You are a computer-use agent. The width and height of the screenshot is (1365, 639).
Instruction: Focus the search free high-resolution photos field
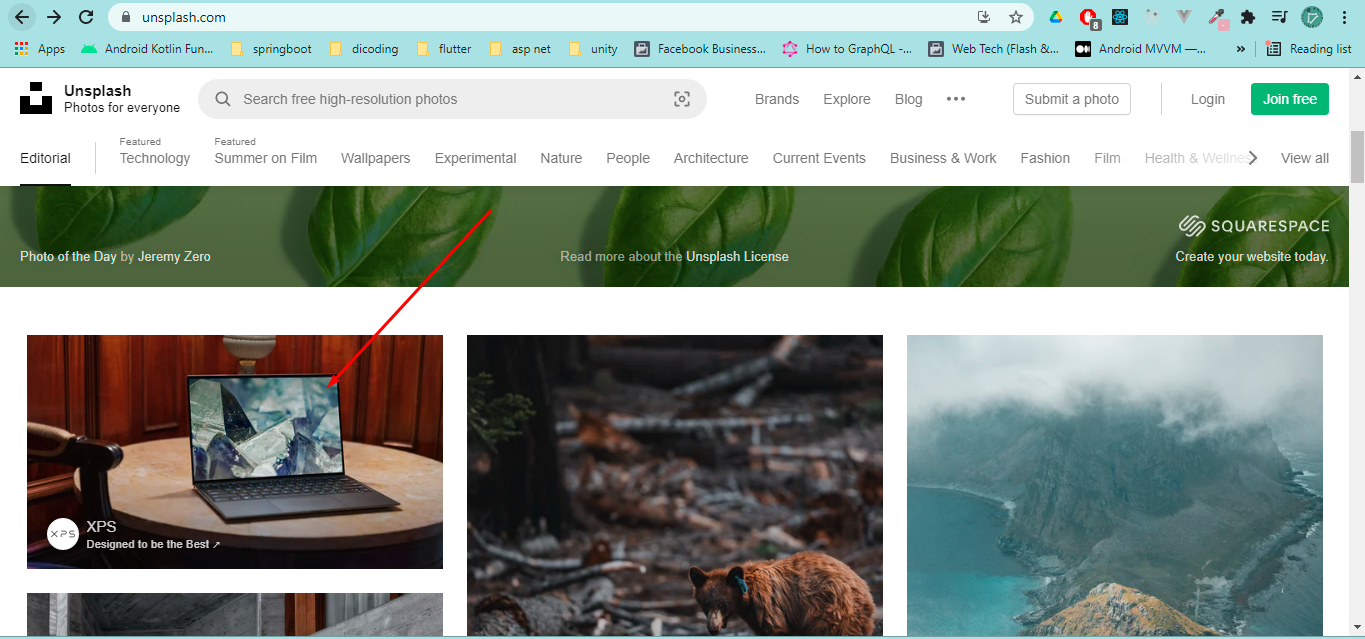tap(452, 99)
